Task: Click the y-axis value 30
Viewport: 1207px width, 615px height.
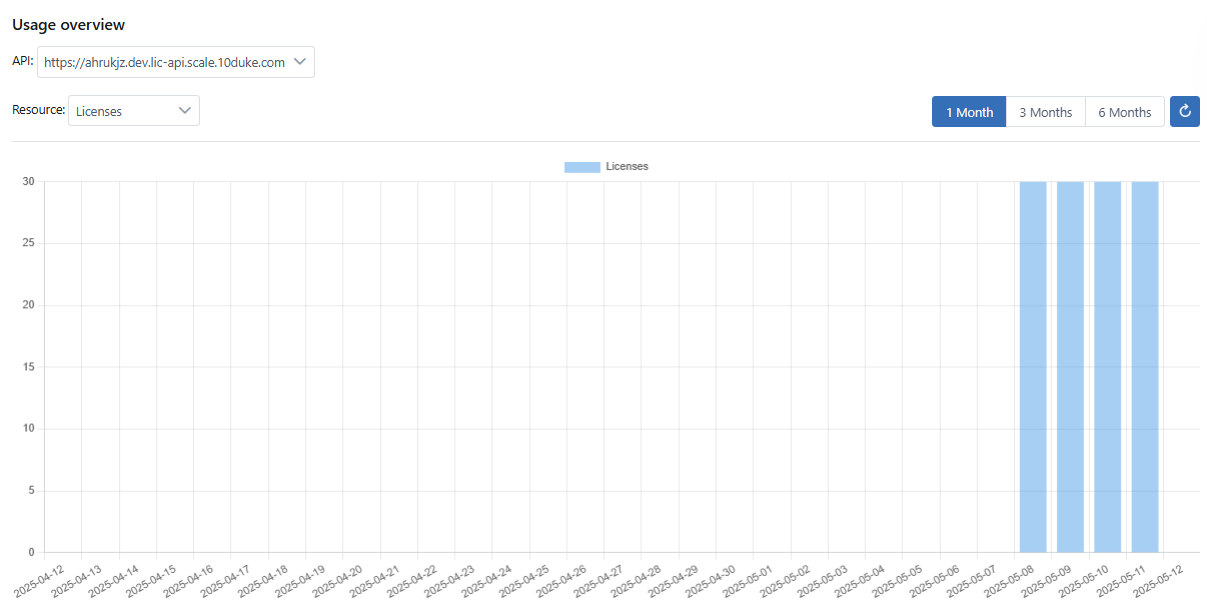Action: (x=28, y=182)
